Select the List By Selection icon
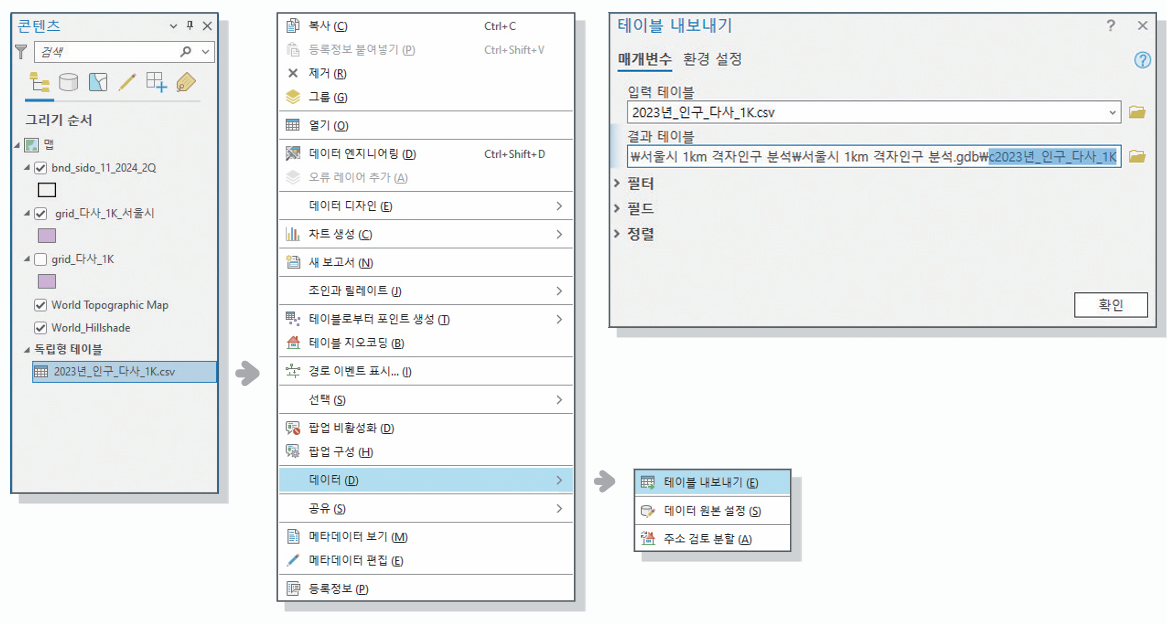The height and width of the screenshot is (624, 1167). coord(98,82)
